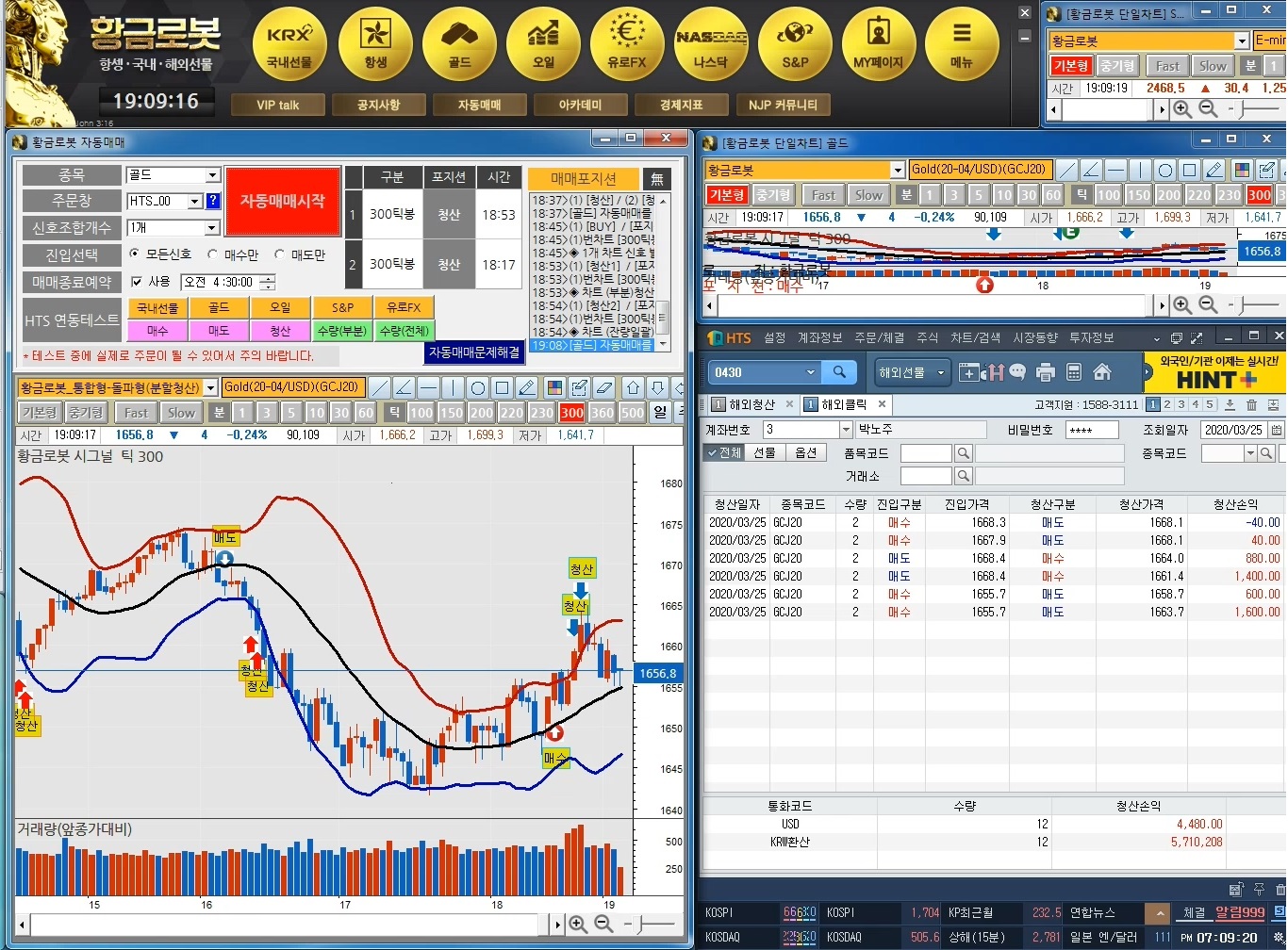The image size is (1288, 950).
Task: Click the HTS search magnifier beside 0430
Action: [838, 372]
